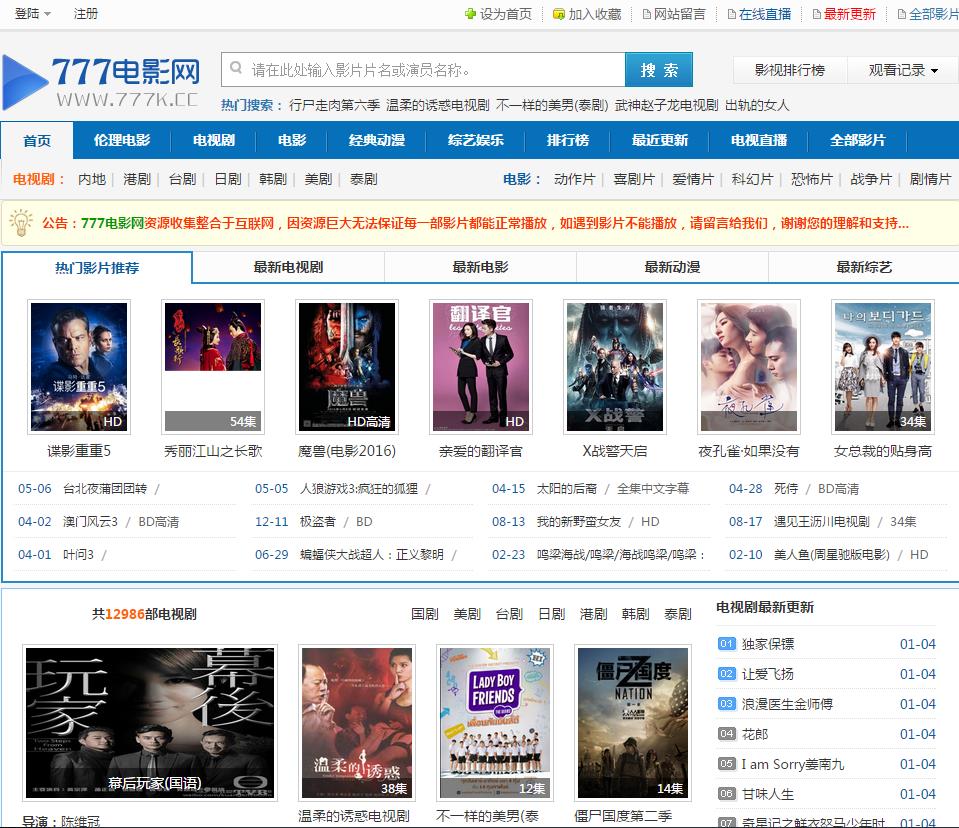Open the 全部影片 nav item
This screenshot has height=828, width=959.
click(857, 140)
